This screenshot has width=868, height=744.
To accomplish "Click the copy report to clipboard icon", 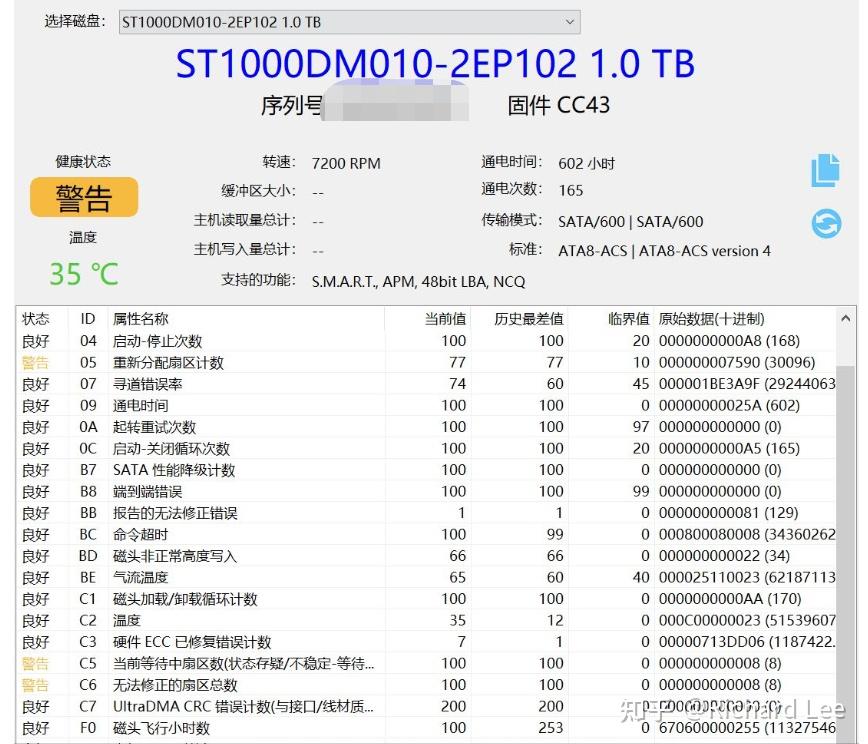I will pyautogui.click(x=826, y=170).
